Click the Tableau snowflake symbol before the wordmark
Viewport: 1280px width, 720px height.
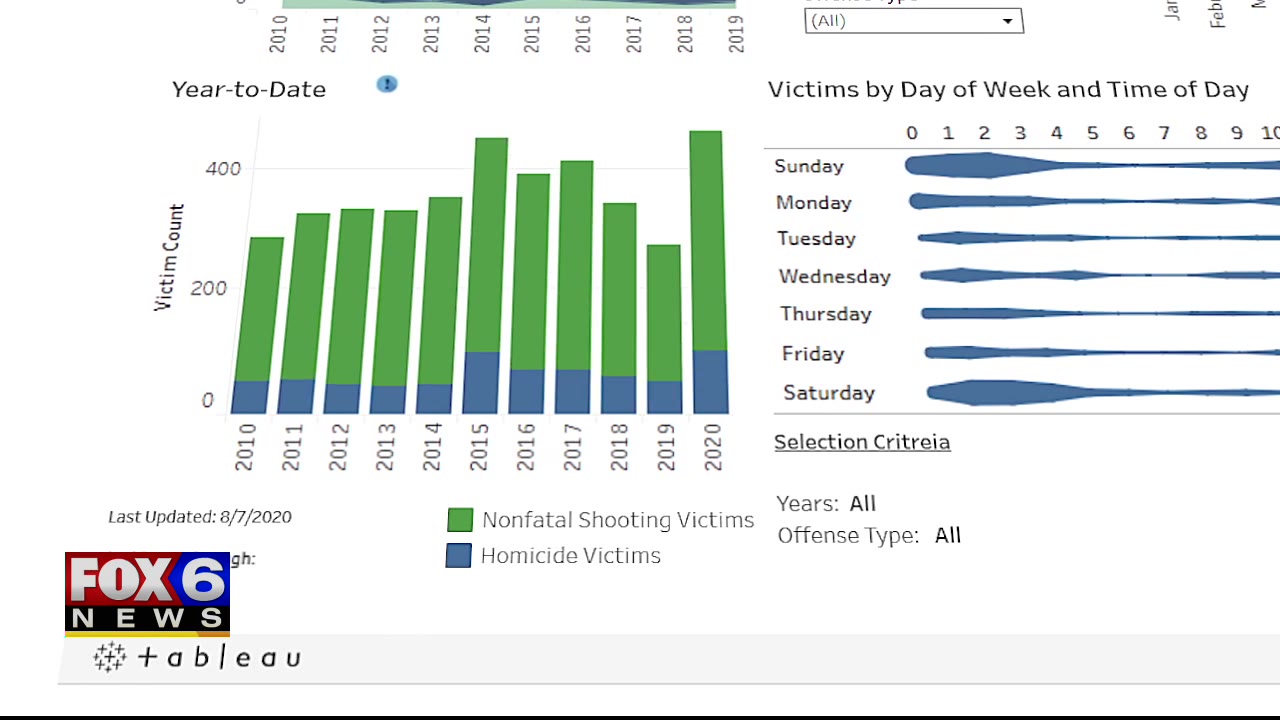coord(109,657)
